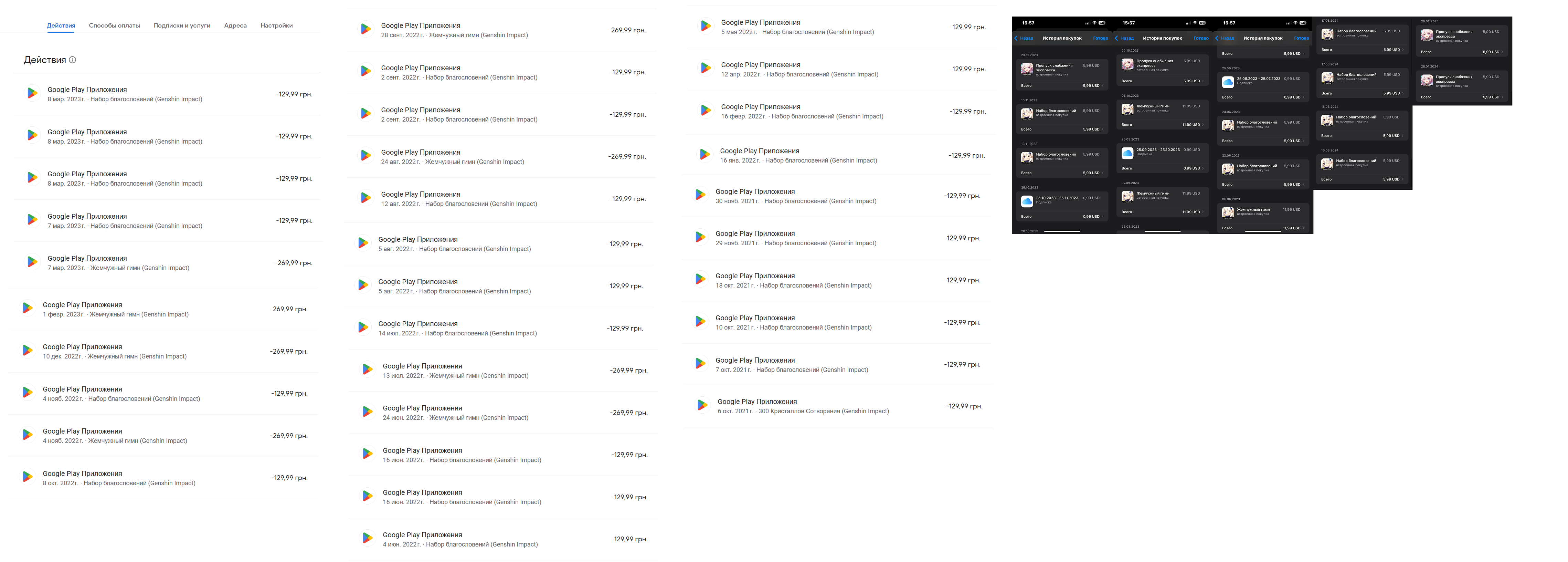
Task: Click Google Play icon of 6 окт. 2021 crystals purchase
Action: coord(702,405)
